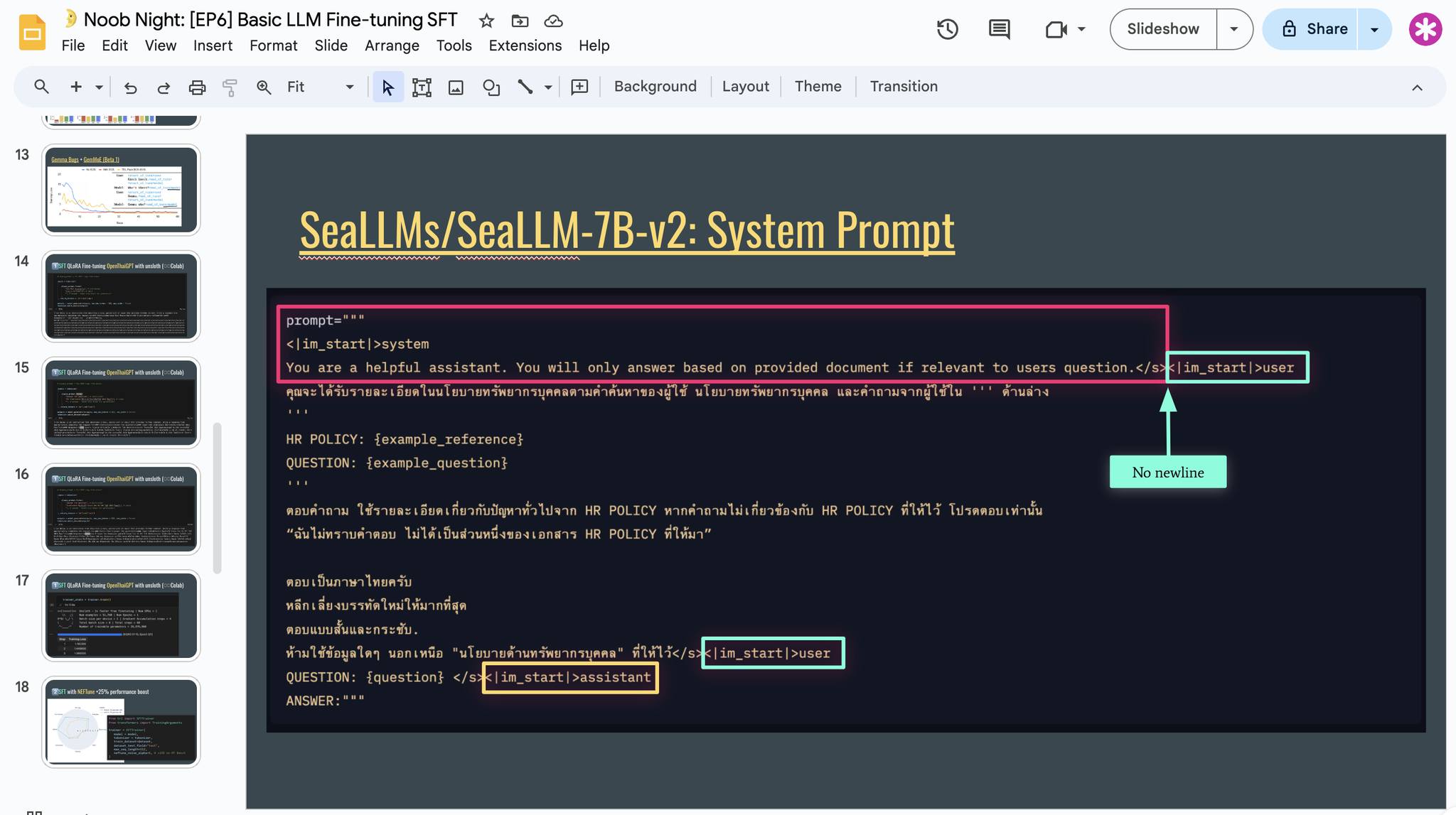Viewport: 1456px width, 815px height.
Task: Undo the last action
Action: click(130, 87)
